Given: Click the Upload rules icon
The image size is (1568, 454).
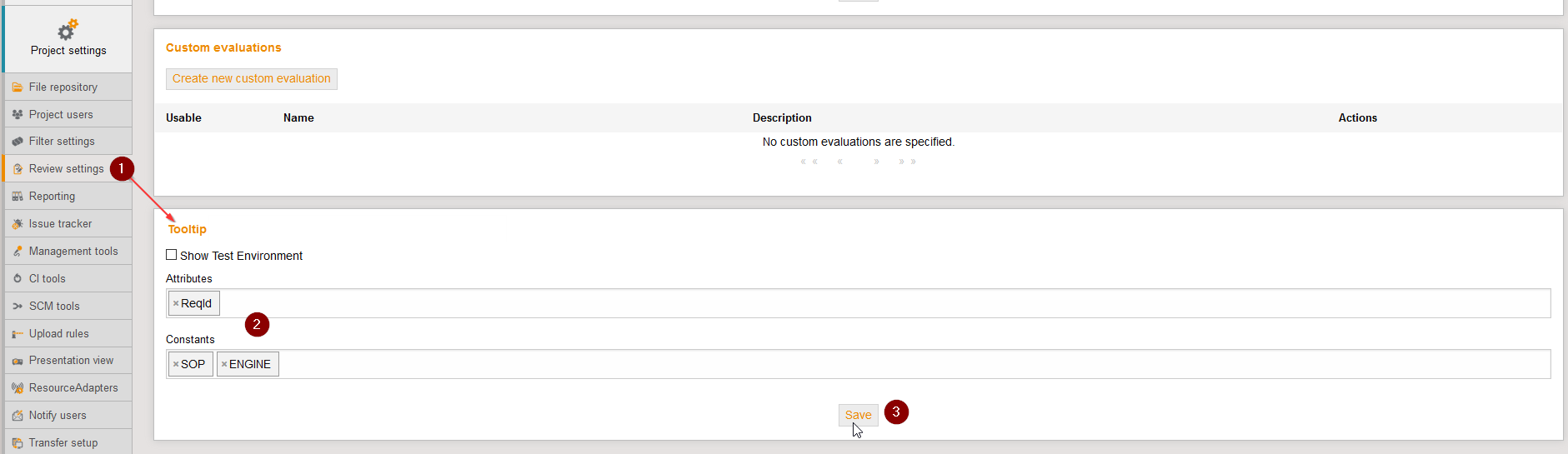Looking at the screenshot, I should [18, 334].
